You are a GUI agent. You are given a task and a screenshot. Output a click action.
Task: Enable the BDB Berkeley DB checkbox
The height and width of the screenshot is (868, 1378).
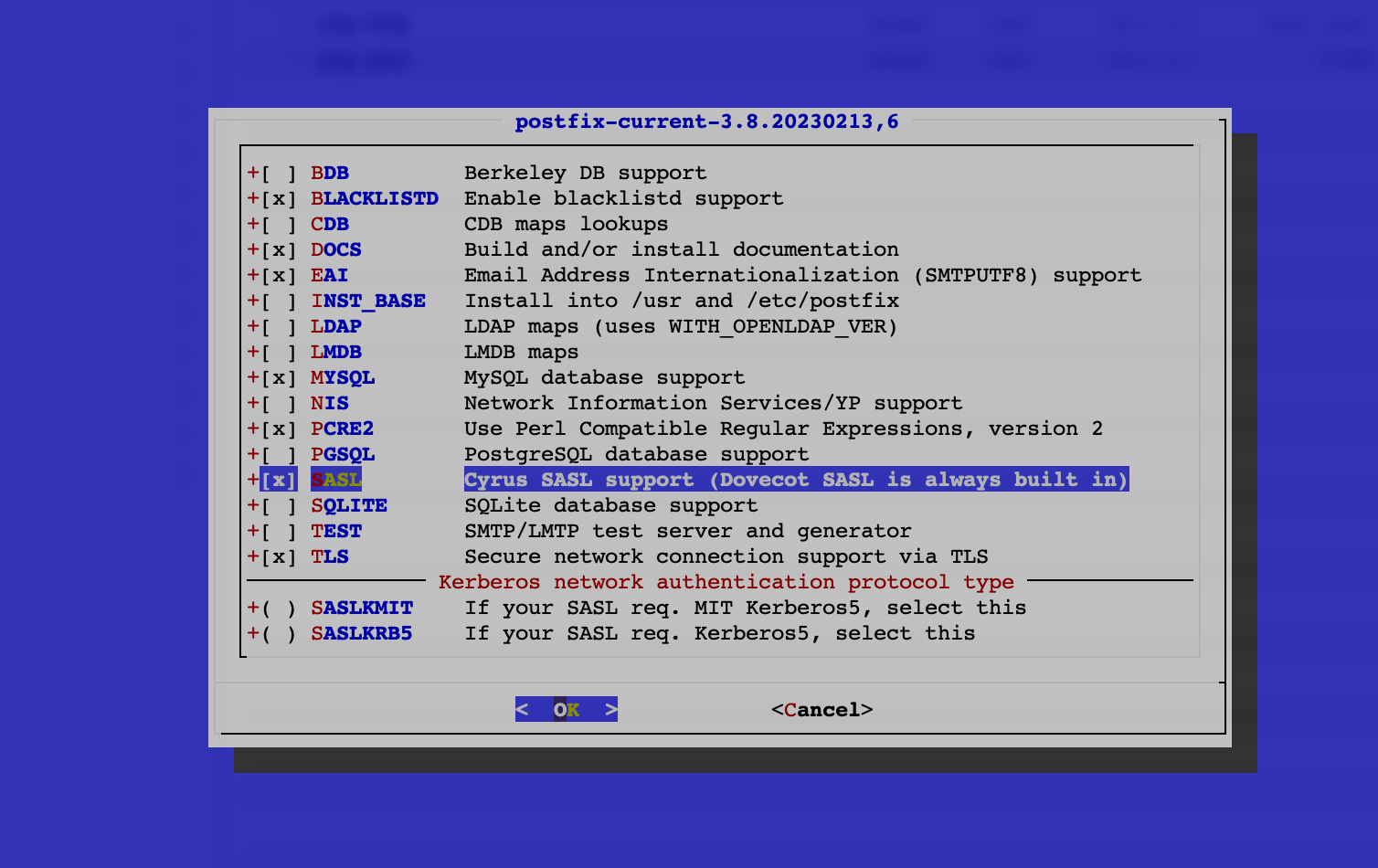pyautogui.click(x=279, y=174)
